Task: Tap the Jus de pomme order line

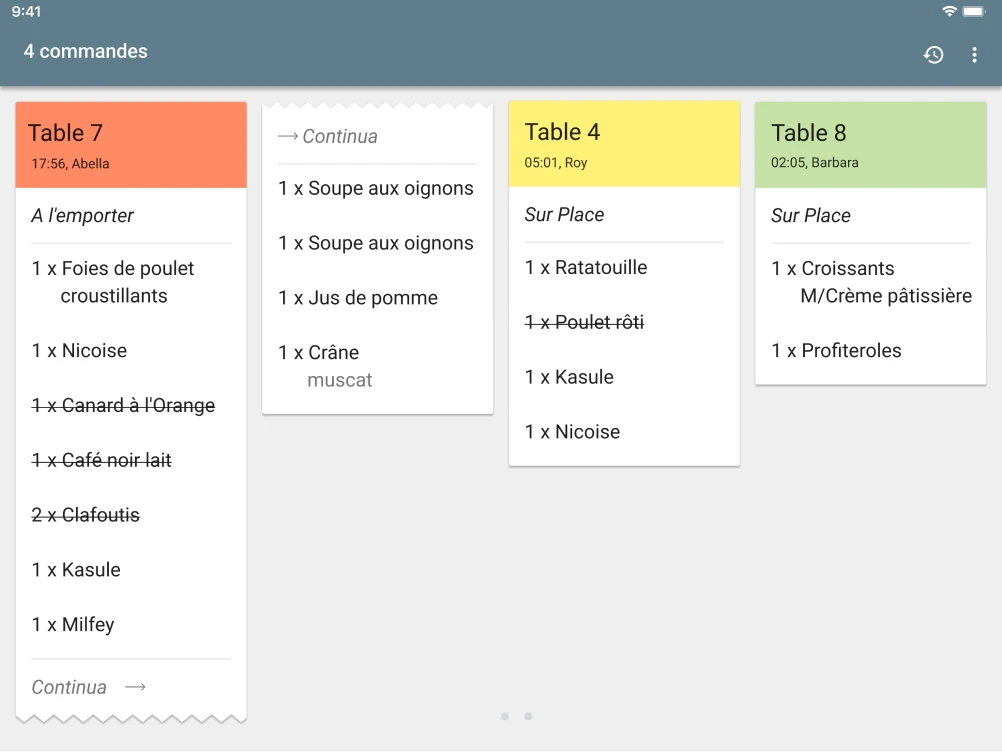Action: point(358,298)
